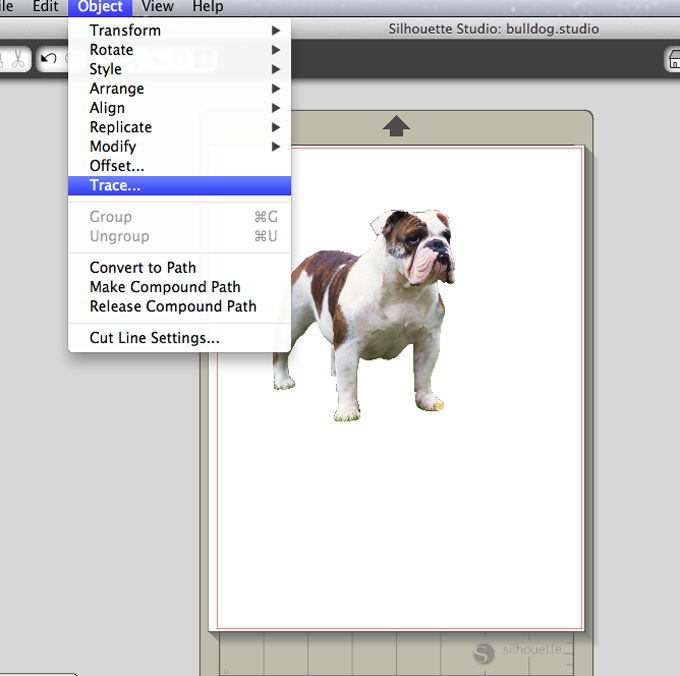
Task: Expand the Align submenu
Action: point(180,108)
